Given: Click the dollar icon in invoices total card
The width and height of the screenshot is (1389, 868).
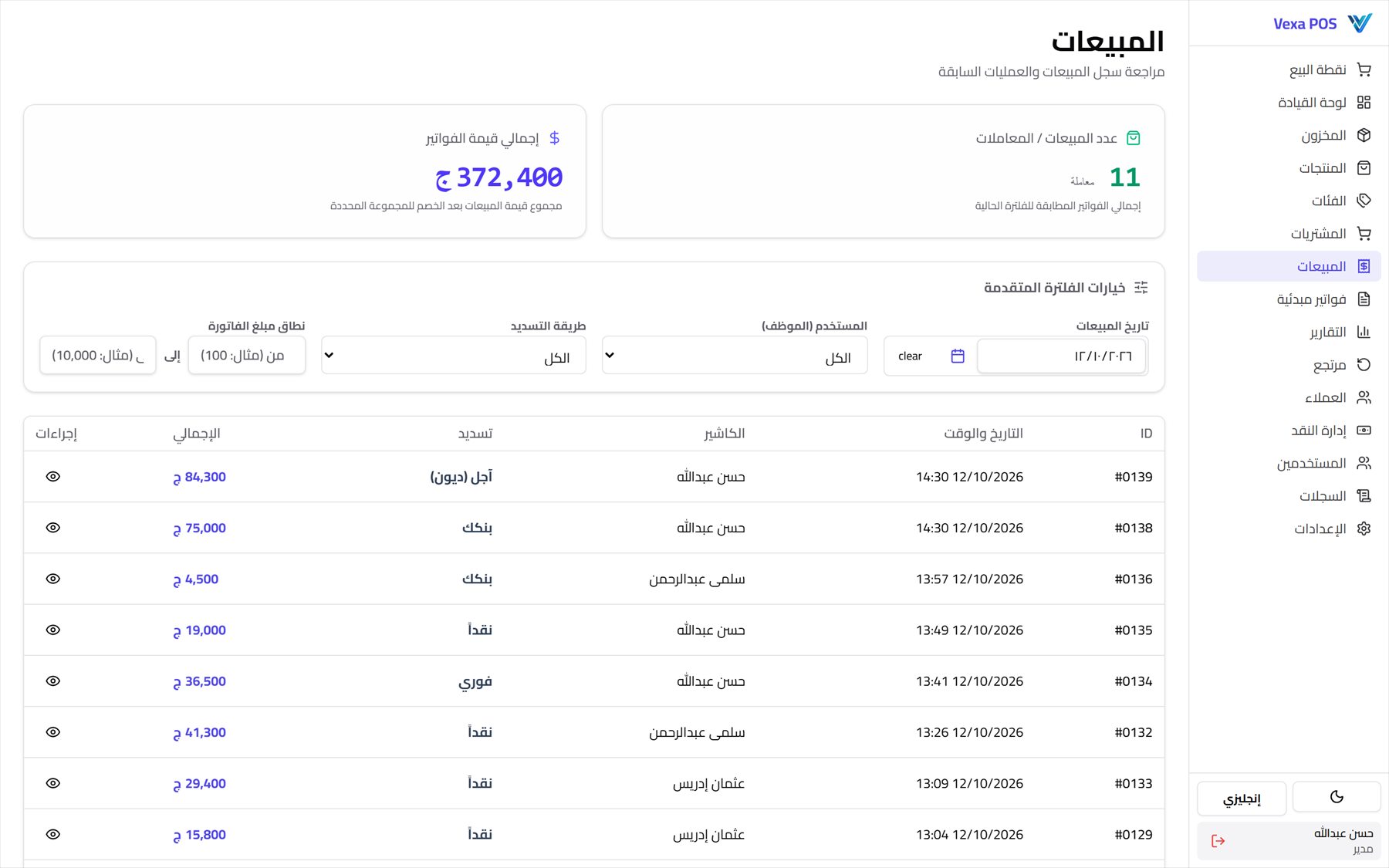Looking at the screenshot, I should [554, 138].
